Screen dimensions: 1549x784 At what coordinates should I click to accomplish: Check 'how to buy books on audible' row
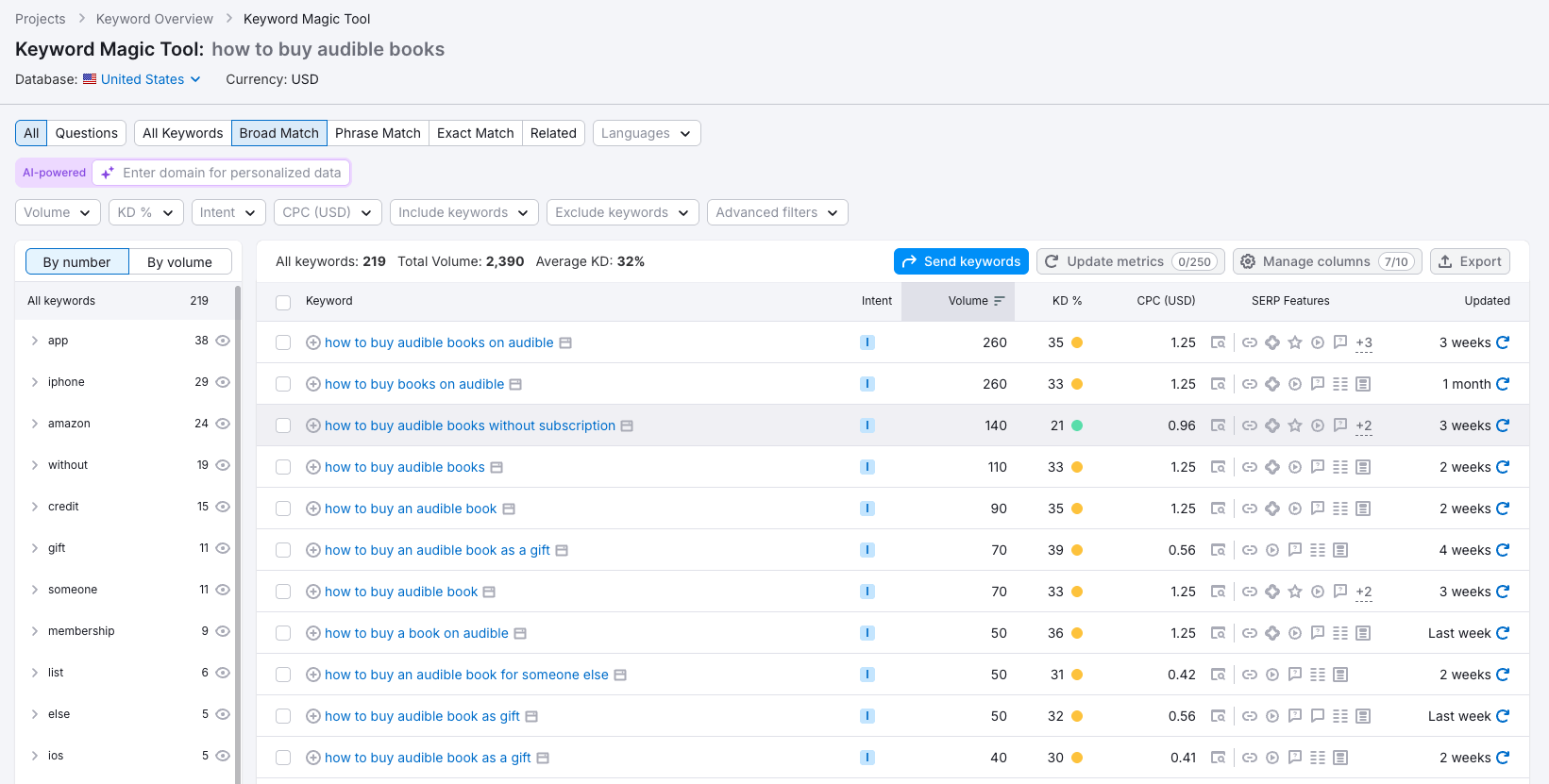tap(283, 384)
